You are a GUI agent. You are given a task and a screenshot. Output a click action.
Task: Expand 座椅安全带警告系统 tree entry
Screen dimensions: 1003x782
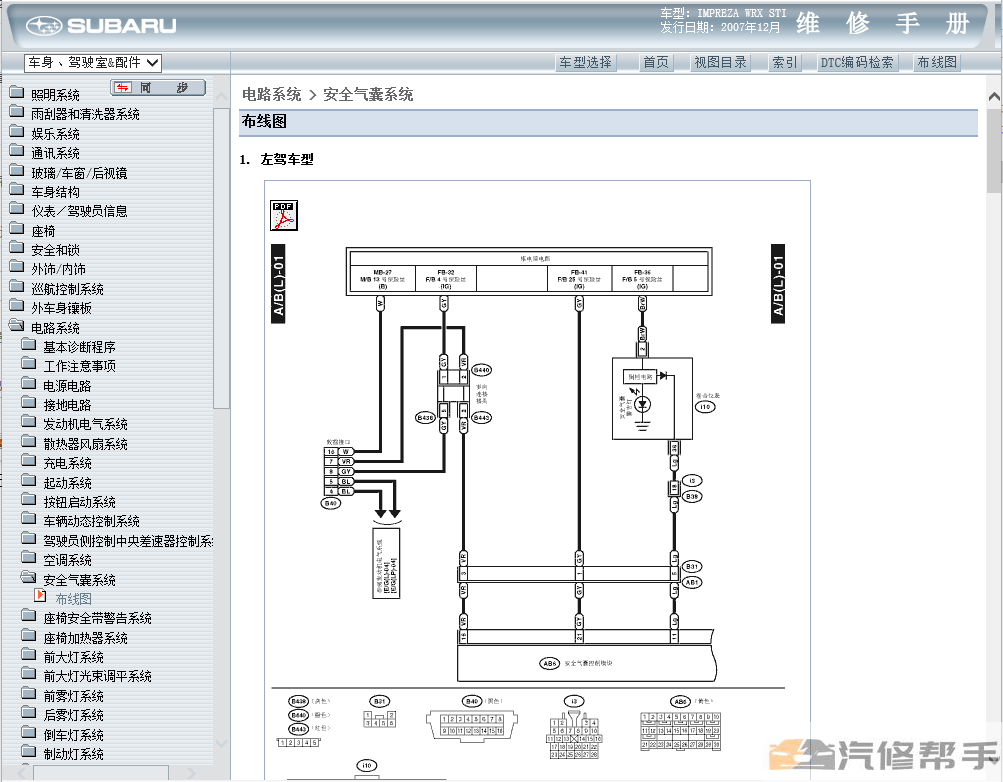click(97, 618)
